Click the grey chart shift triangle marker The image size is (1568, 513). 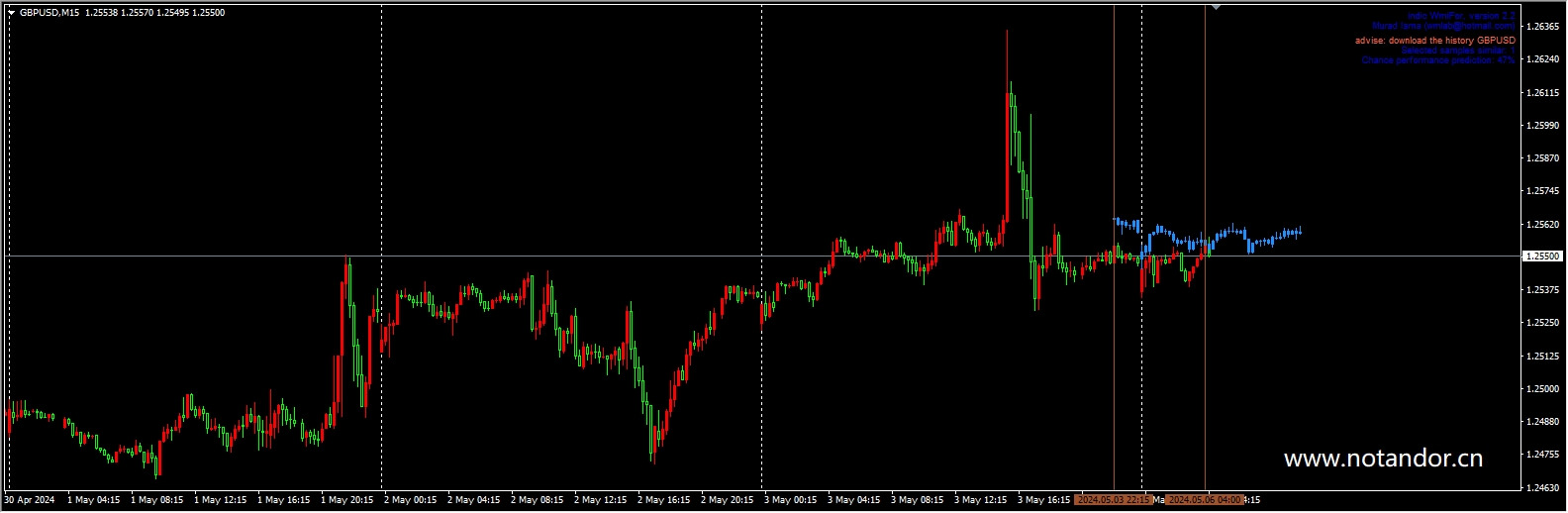(x=1216, y=7)
